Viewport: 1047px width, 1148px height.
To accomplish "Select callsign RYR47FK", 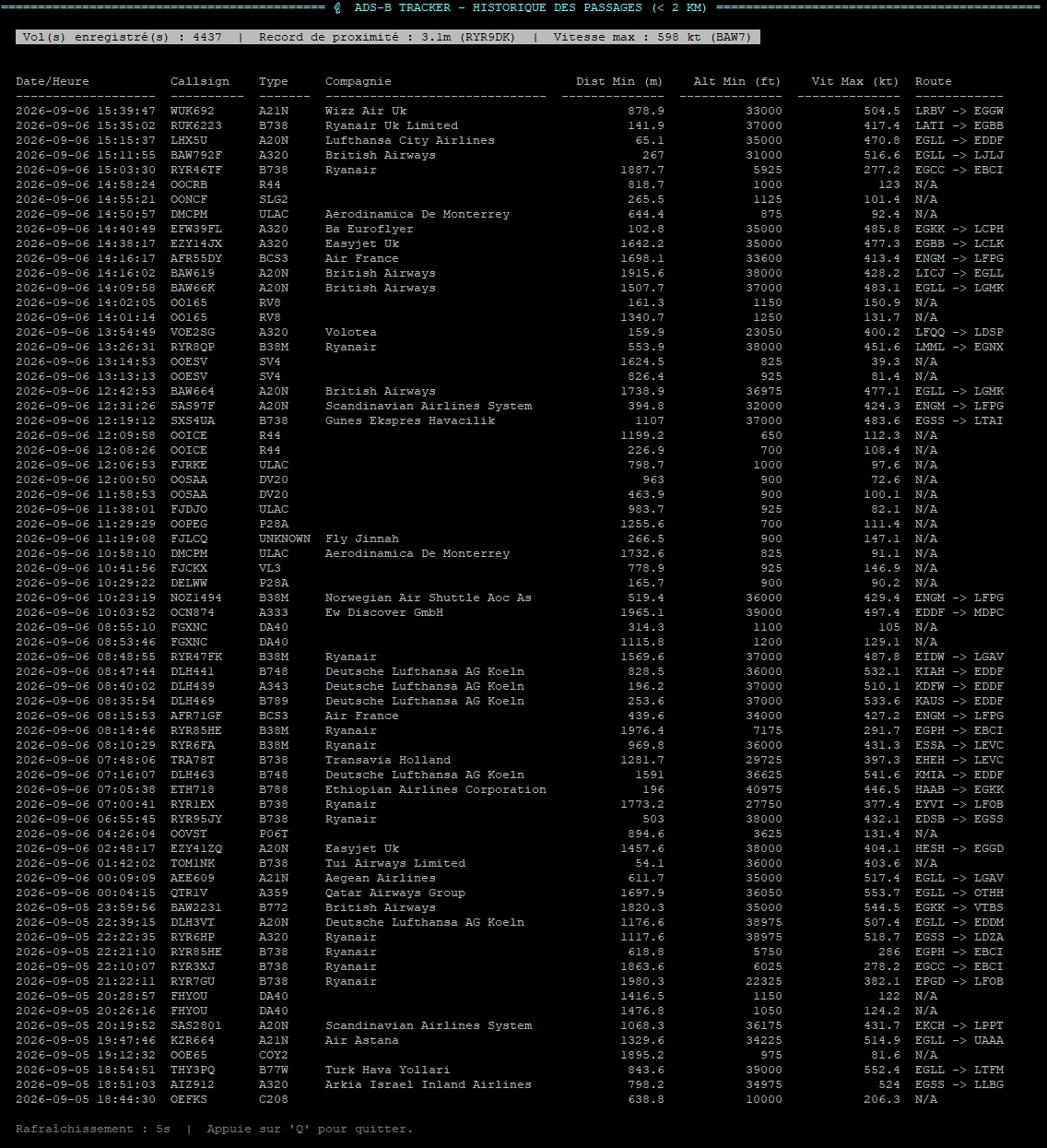I will tap(196, 657).
